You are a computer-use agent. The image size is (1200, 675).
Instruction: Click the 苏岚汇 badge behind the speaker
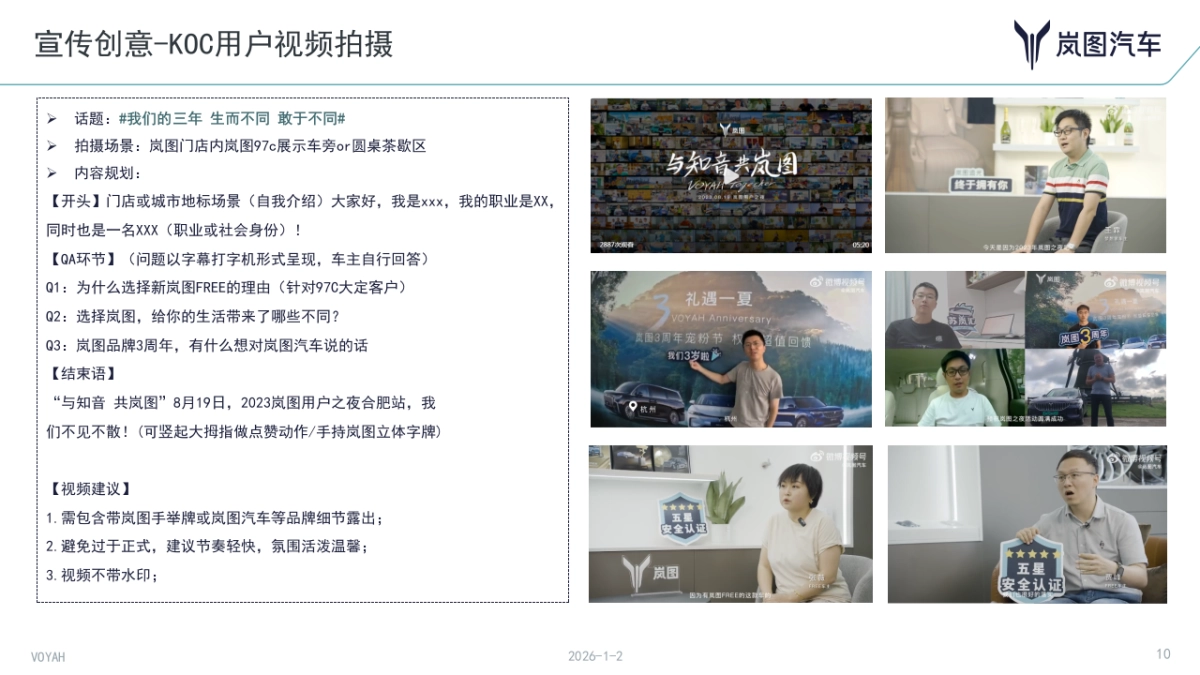(x=963, y=318)
